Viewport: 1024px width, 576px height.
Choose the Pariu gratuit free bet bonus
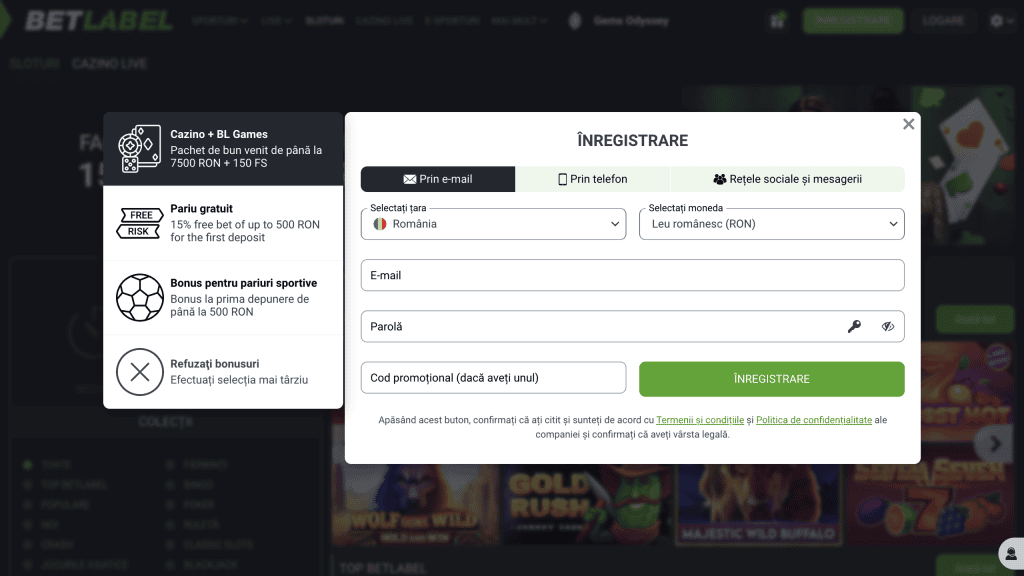click(x=223, y=223)
